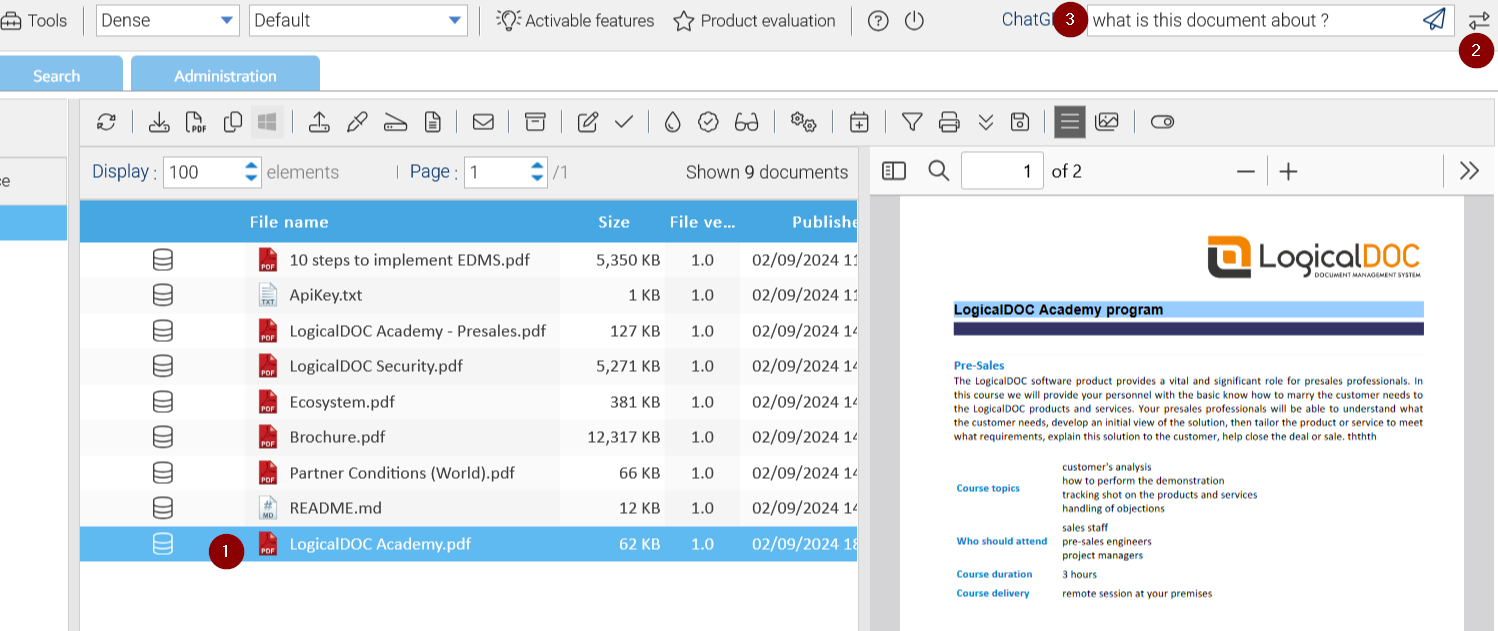Image resolution: width=1498 pixels, height=631 pixels.
Task: Click the magnifier find icon in PDF preview
Action: 938,171
